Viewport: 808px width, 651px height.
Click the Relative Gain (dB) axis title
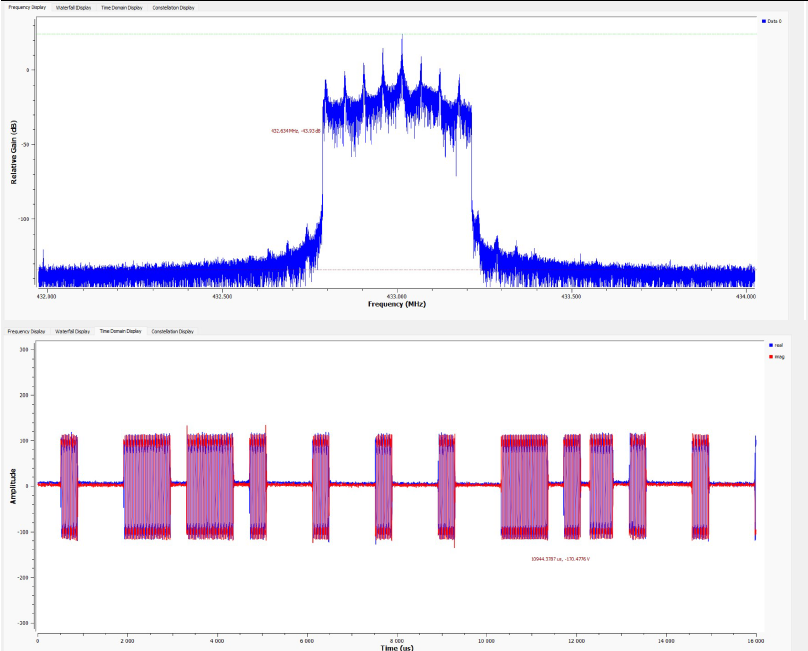pyautogui.click(x=13, y=152)
